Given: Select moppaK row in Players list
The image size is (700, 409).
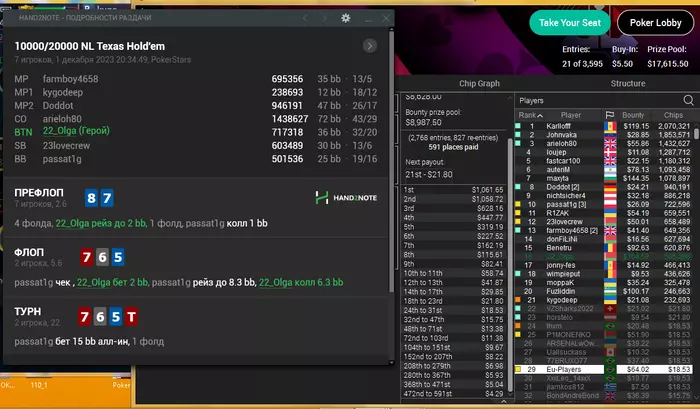Looking at the screenshot, I should 603,283.
